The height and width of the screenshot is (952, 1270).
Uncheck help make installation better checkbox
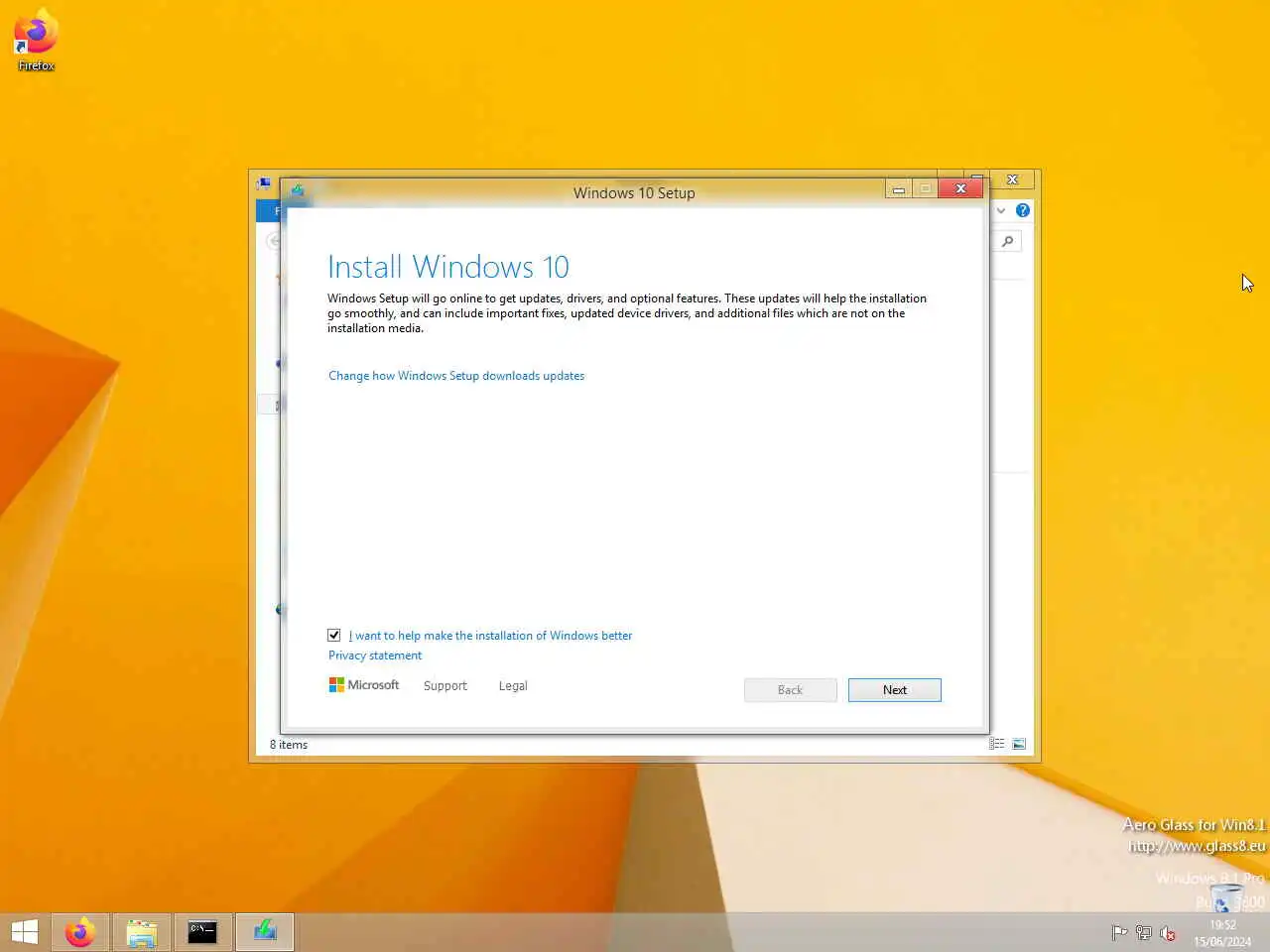(x=334, y=635)
